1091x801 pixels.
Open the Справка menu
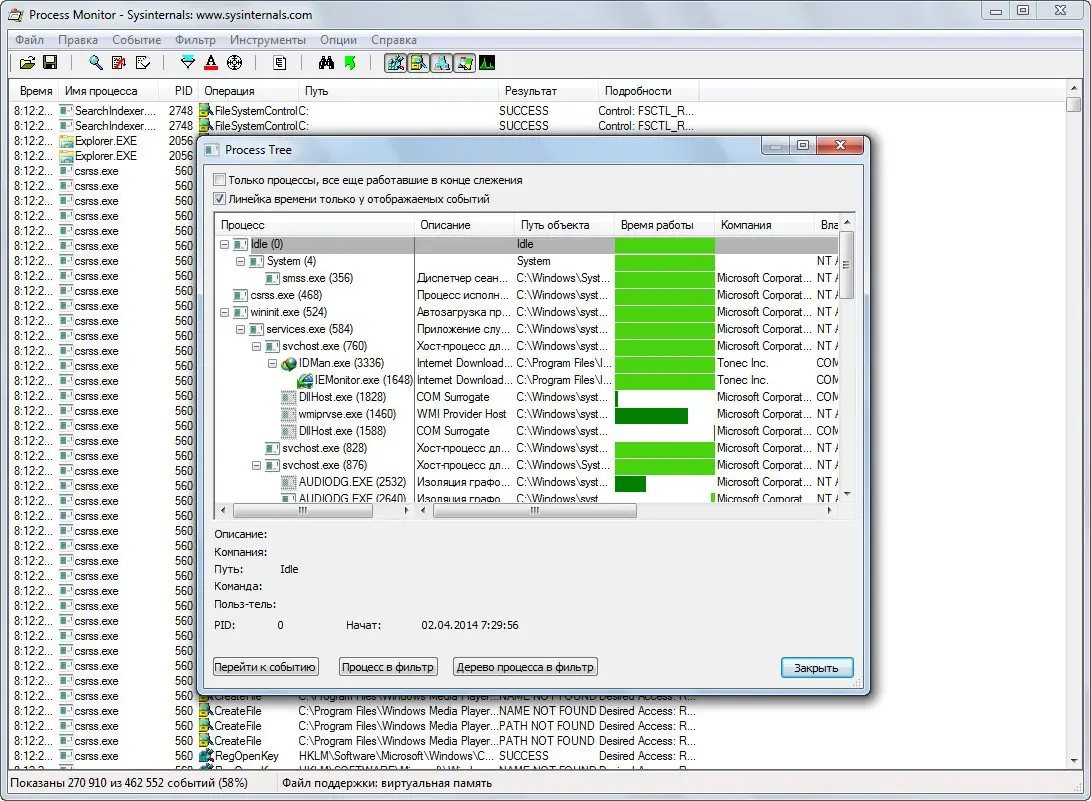click(394, 40)
